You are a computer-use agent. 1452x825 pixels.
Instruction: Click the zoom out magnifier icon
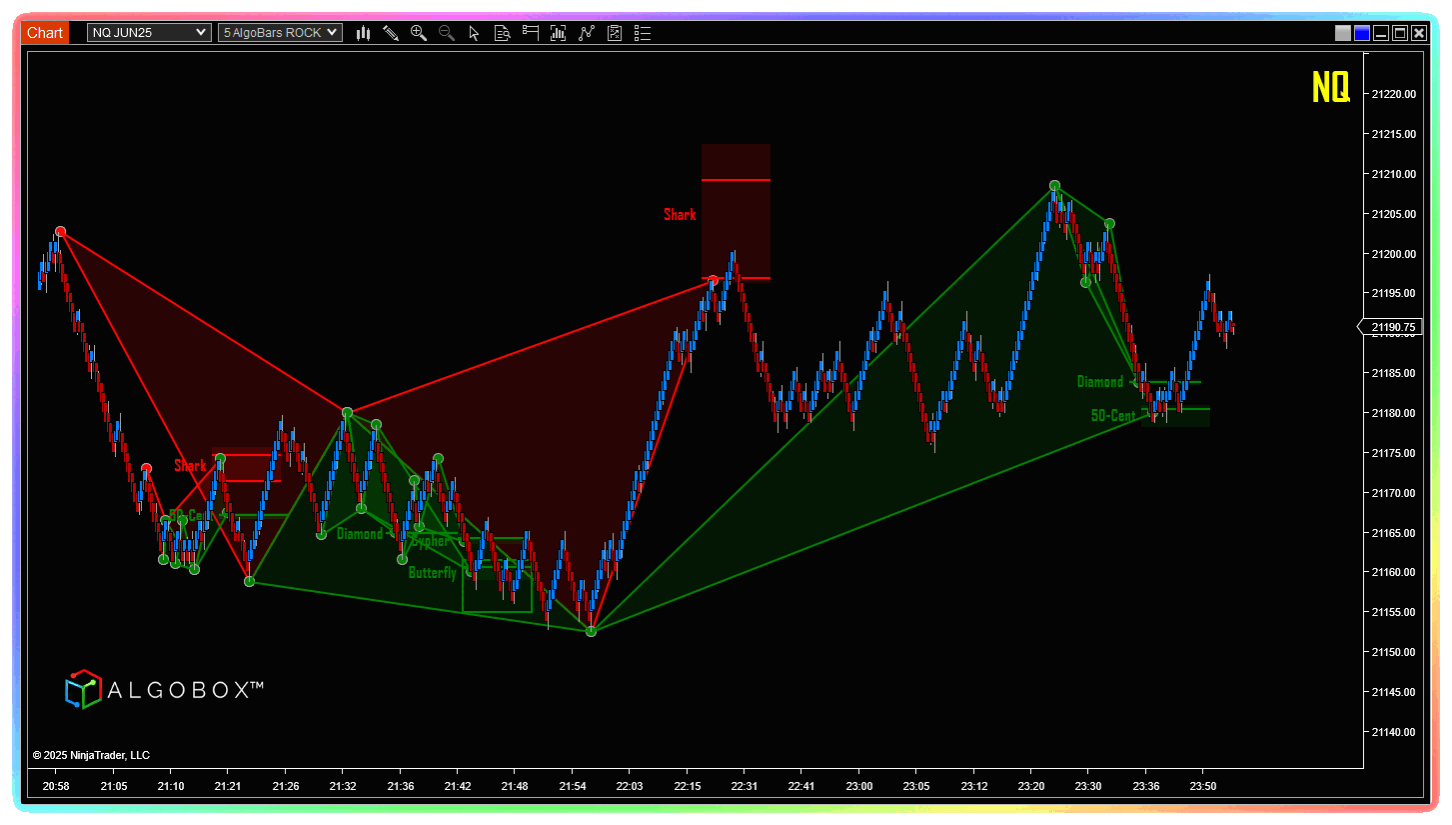click(447, 33)
